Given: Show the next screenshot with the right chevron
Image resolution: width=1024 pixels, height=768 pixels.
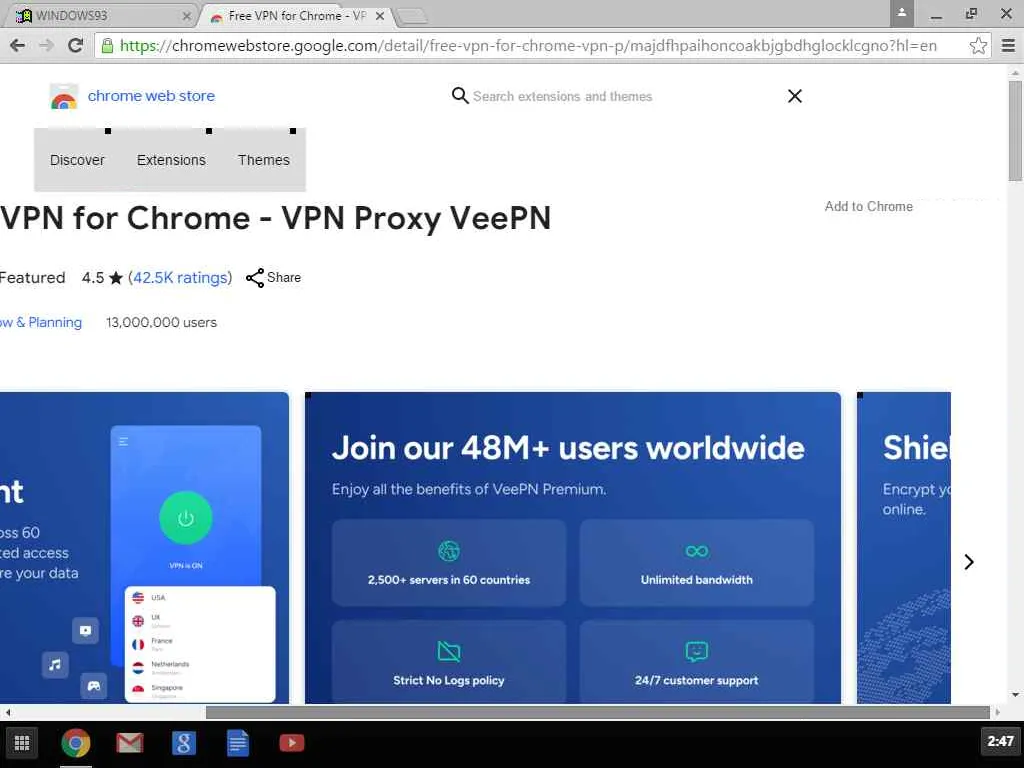Looking at the screenshot, I should (969, 562).
